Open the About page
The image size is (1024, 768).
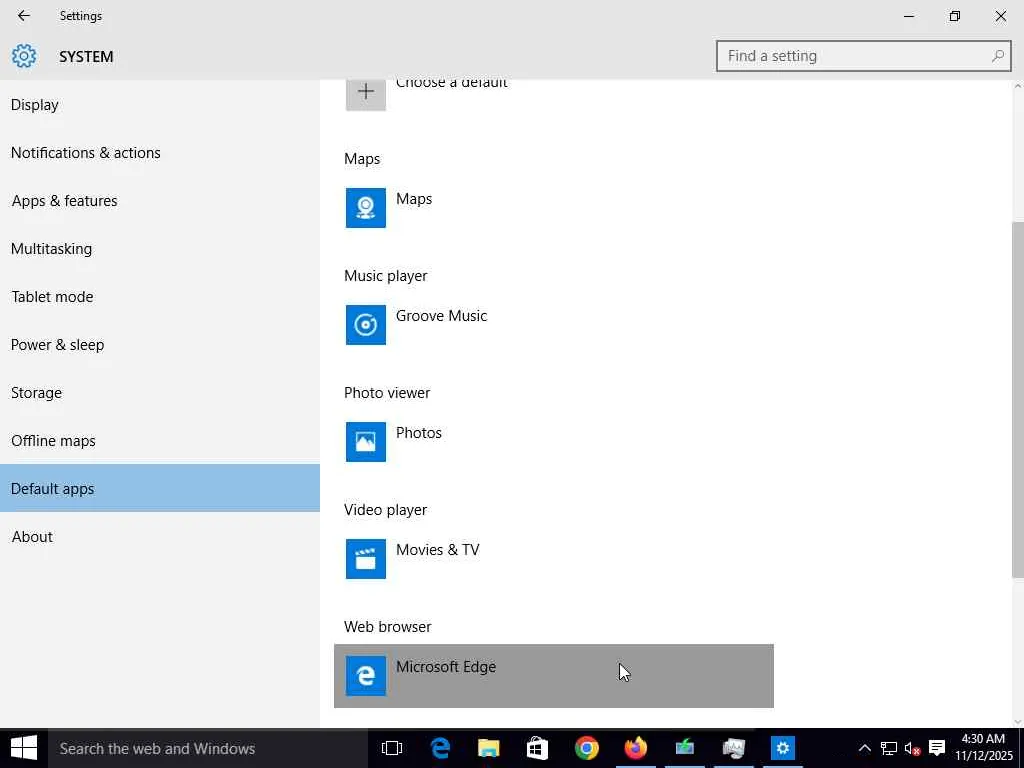click(x=160, y=537)
